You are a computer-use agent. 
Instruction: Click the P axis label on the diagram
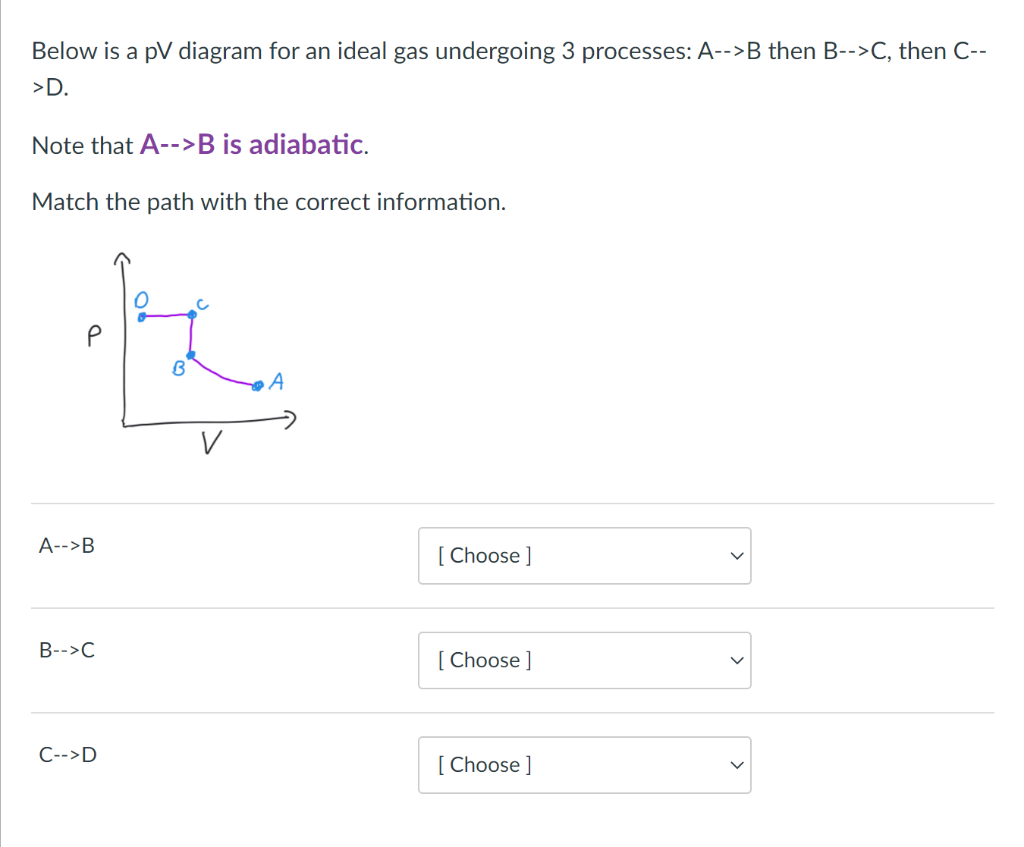coord(94,336)
